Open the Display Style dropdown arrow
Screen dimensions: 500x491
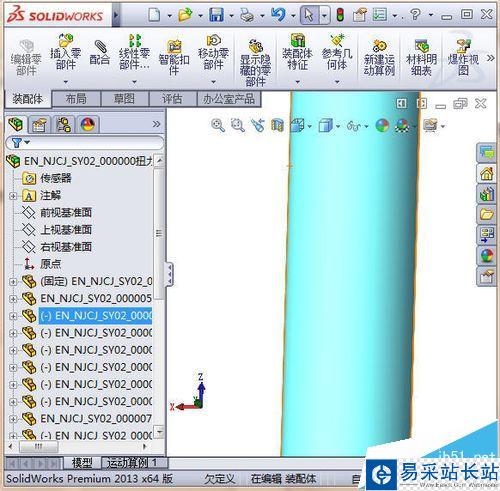338,127
